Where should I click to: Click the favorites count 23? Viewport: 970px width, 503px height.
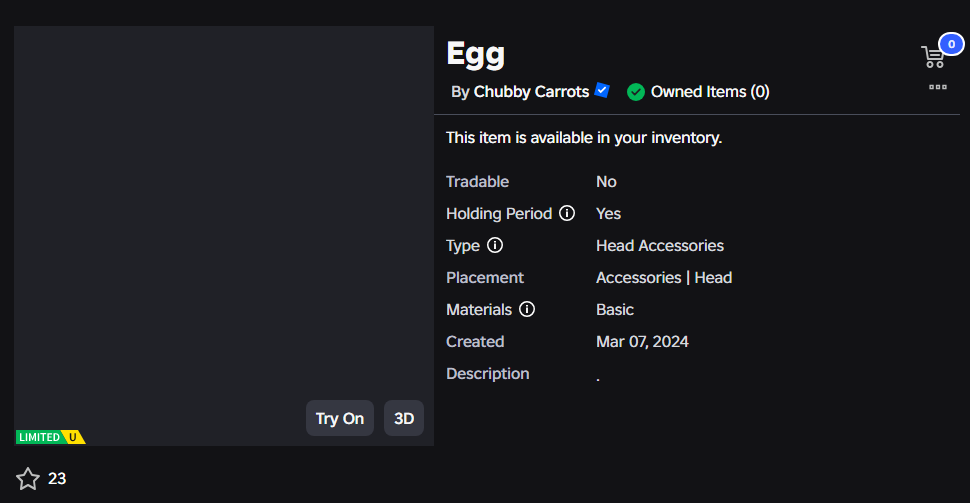click(57, 479)
